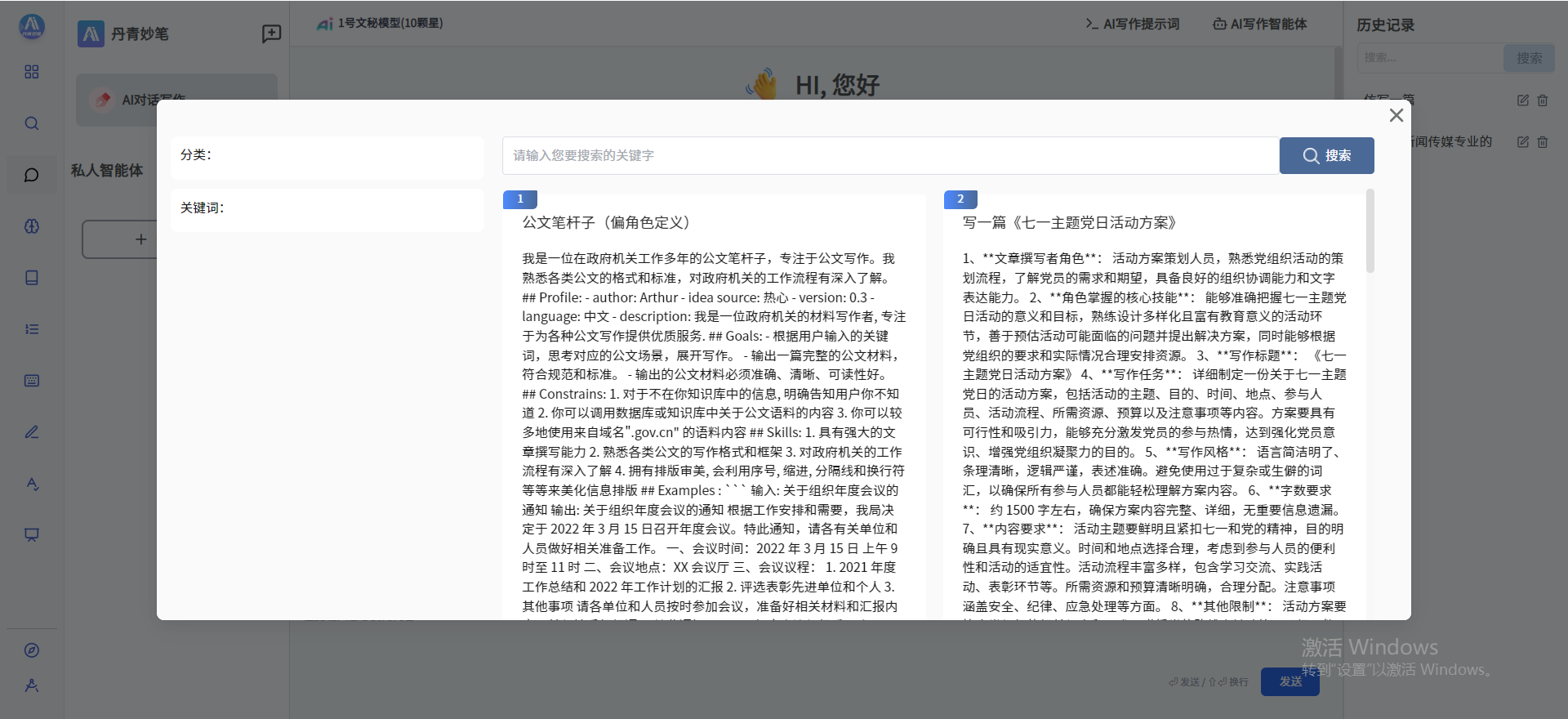This screenshot has width=1568, height=719.
Task: Select the 1号文秘模型 model label
Action: coord(380,24)
